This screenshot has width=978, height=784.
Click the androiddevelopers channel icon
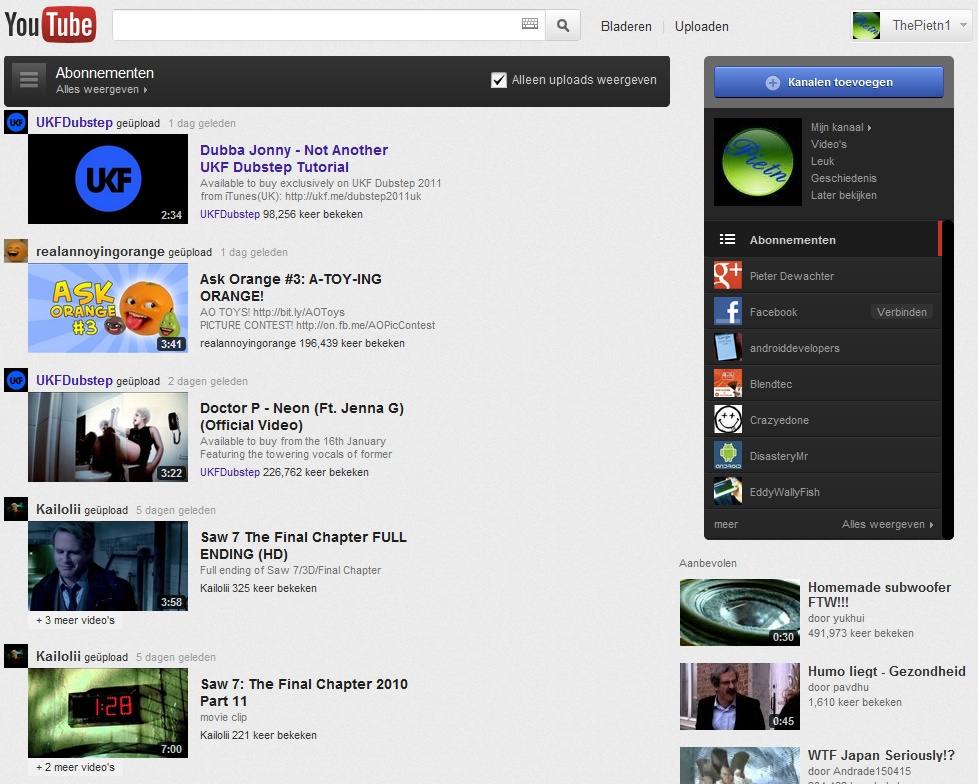pyautogui.click(x=728, y=347)
